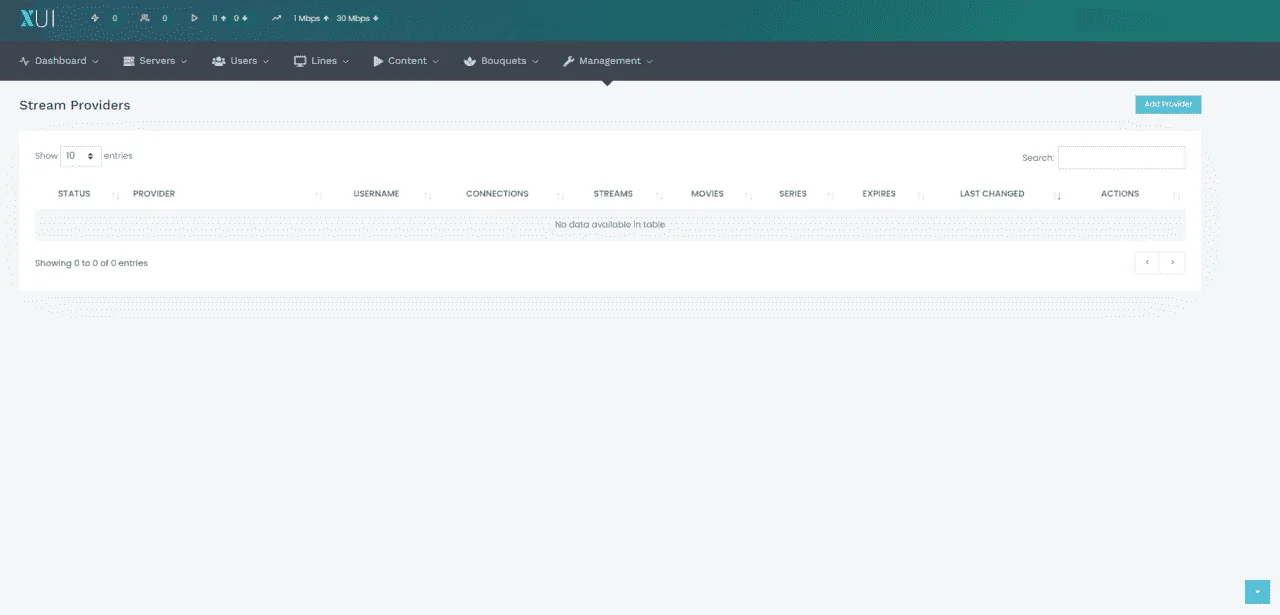The image size is (1280, 615).
Task: Open the Management menu
Action: click(x=607, y=61)
